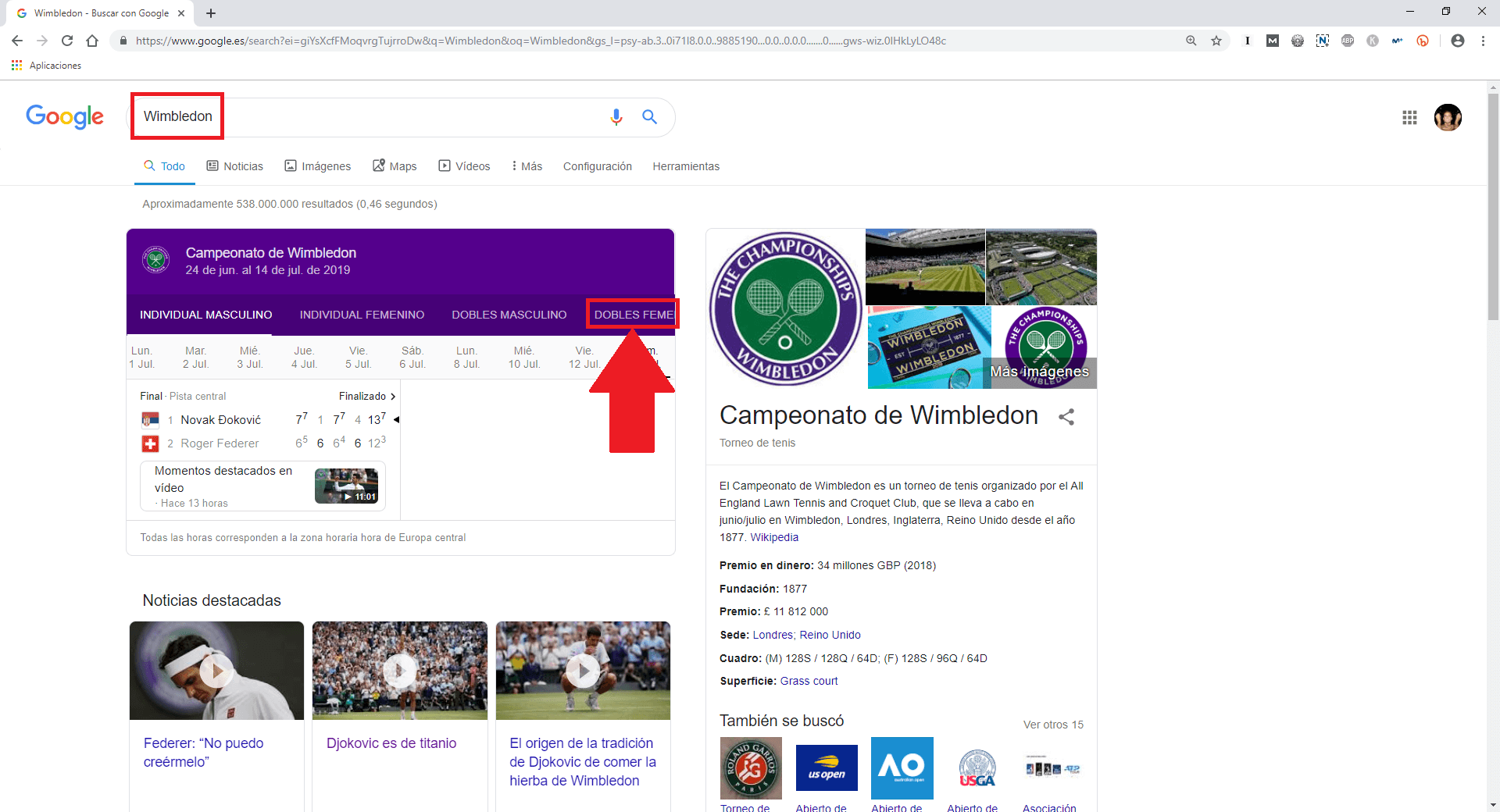Viewport: 1500px width, 812px height.
Task: Go to Google homepage via logo
Action: click(65, 116)
